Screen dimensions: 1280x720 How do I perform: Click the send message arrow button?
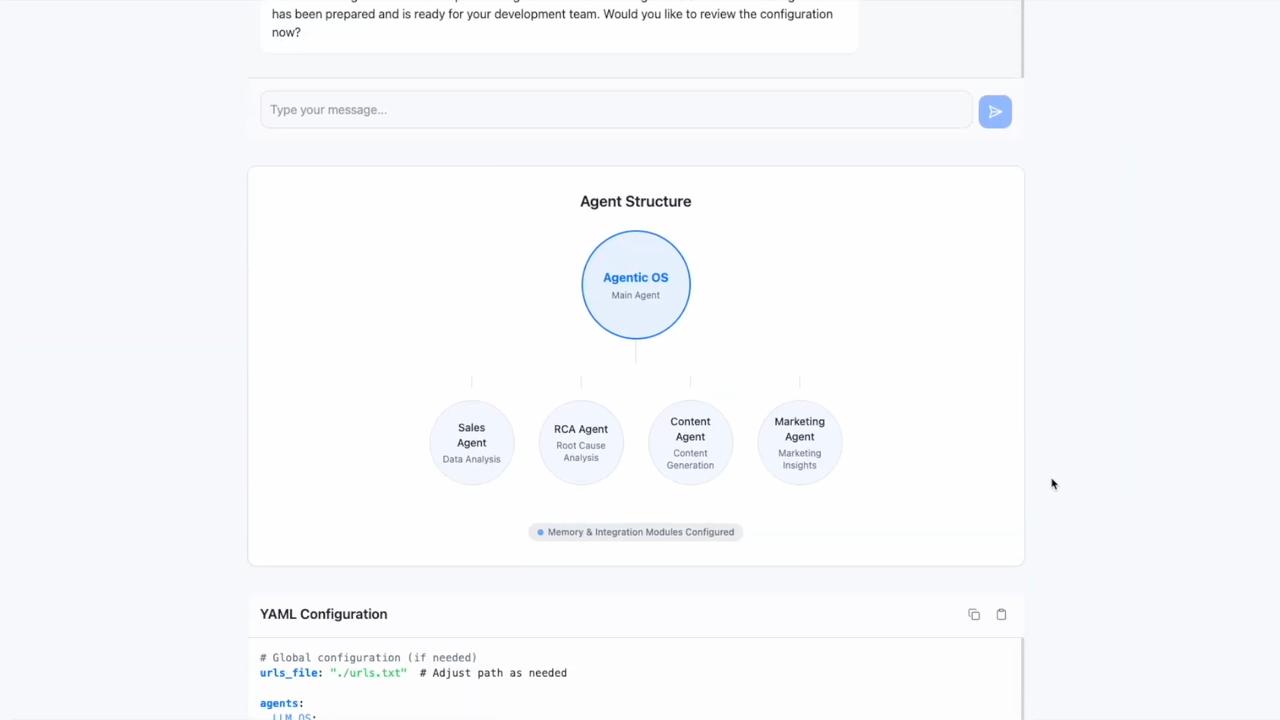[994, 111]
